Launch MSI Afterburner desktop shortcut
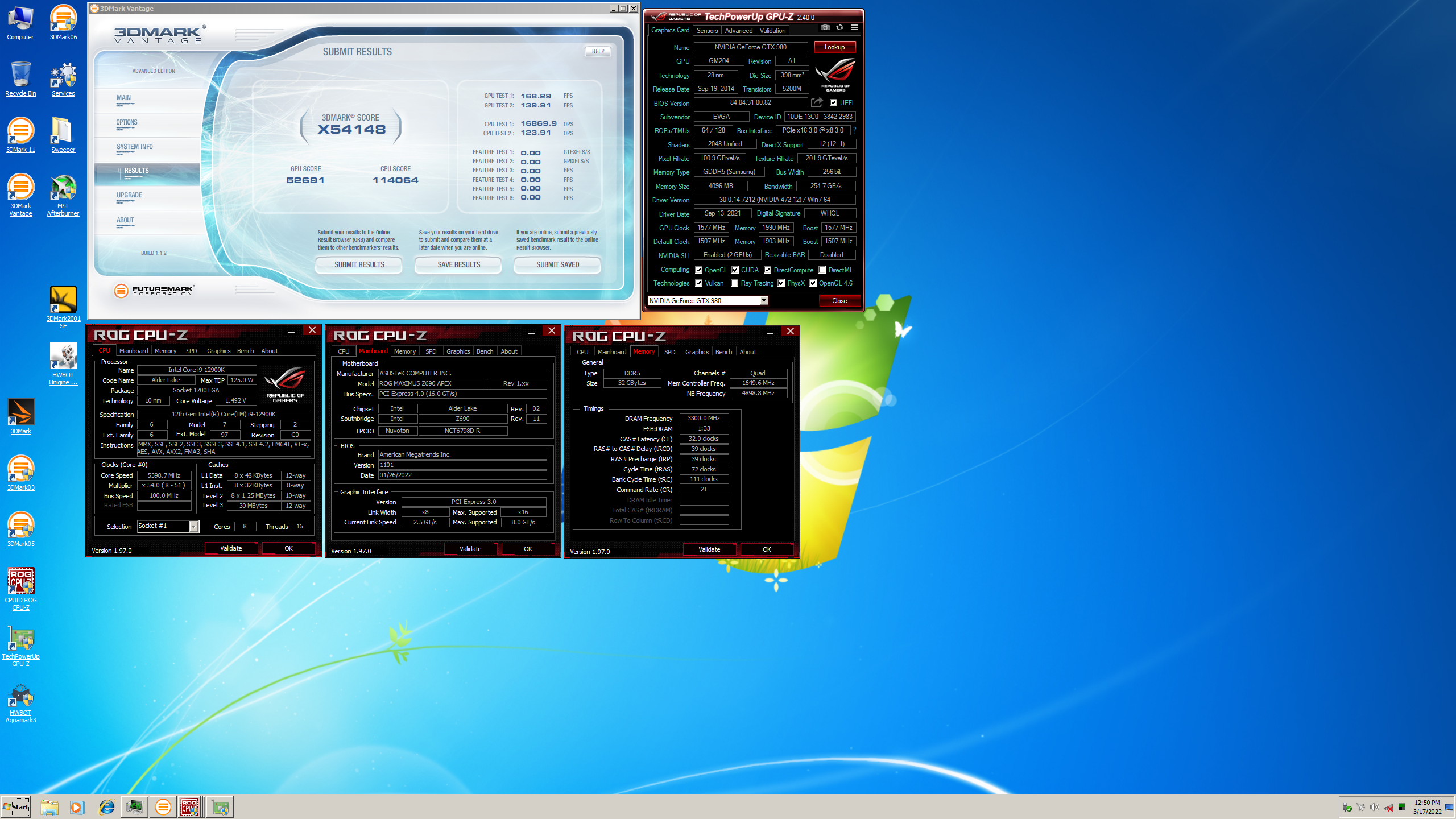 coord(63,195)
